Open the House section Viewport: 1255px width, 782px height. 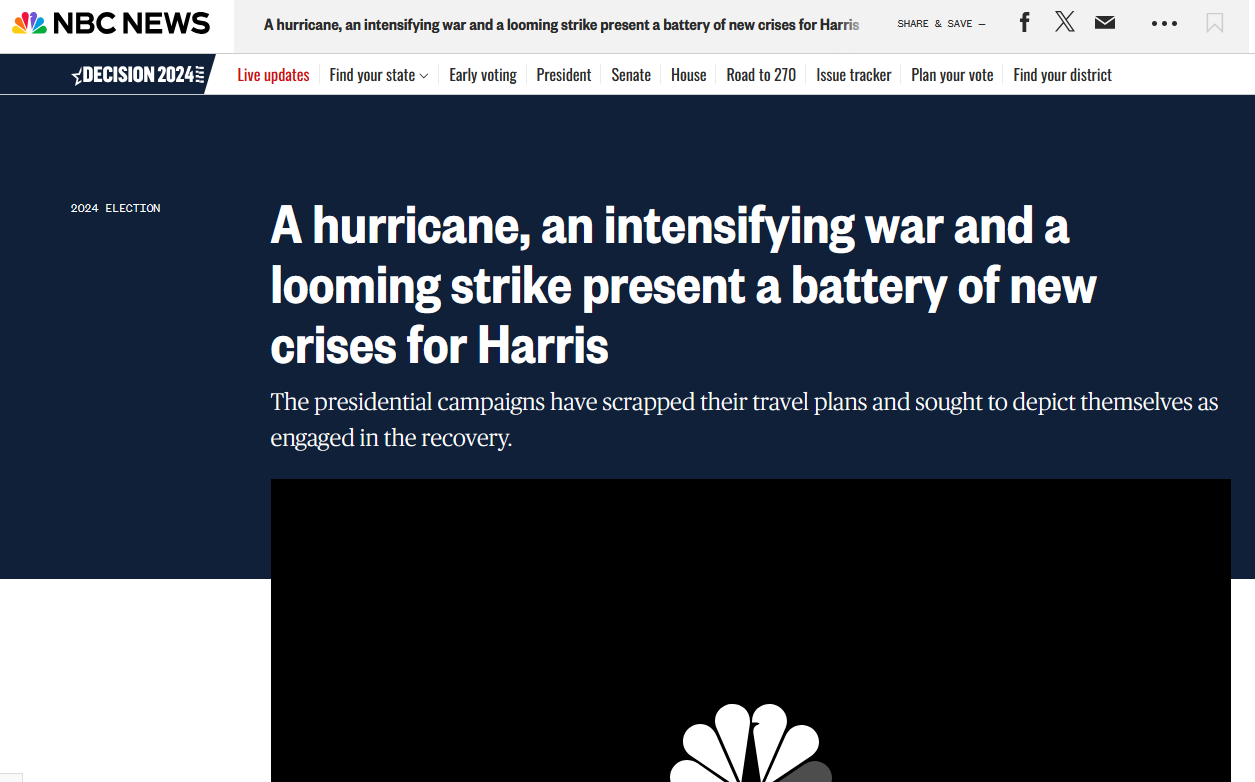pyautogui.click(x=689, y=75)
